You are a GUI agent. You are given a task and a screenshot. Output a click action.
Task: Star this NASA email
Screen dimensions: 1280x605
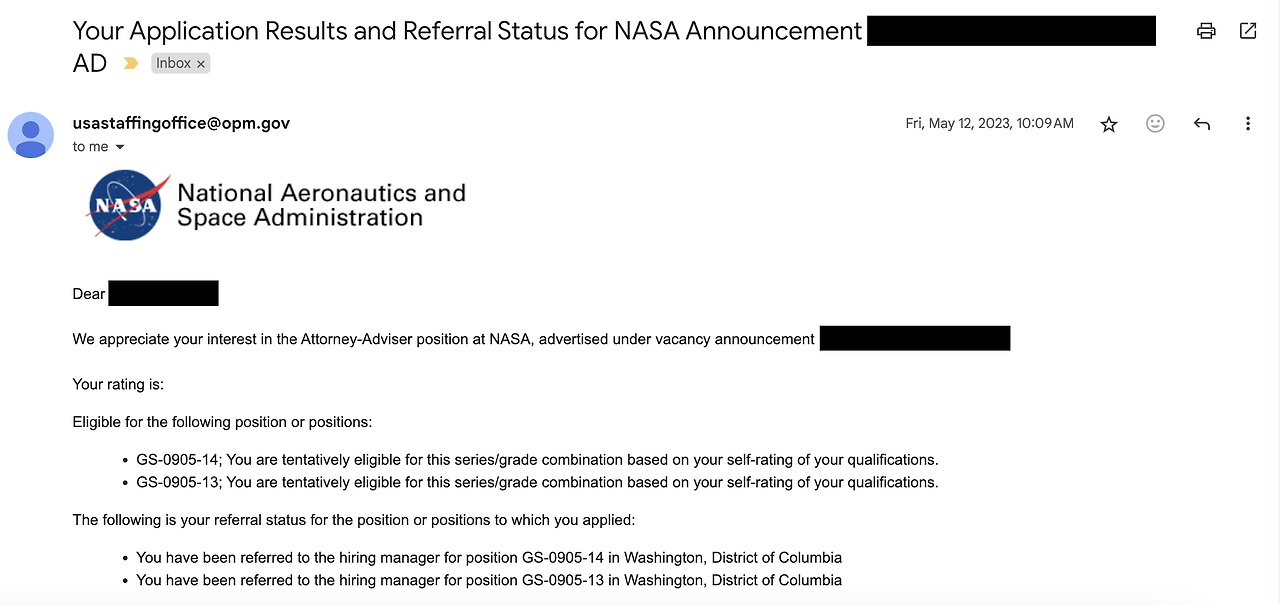pyautogui.click(x=1109, y=124)
